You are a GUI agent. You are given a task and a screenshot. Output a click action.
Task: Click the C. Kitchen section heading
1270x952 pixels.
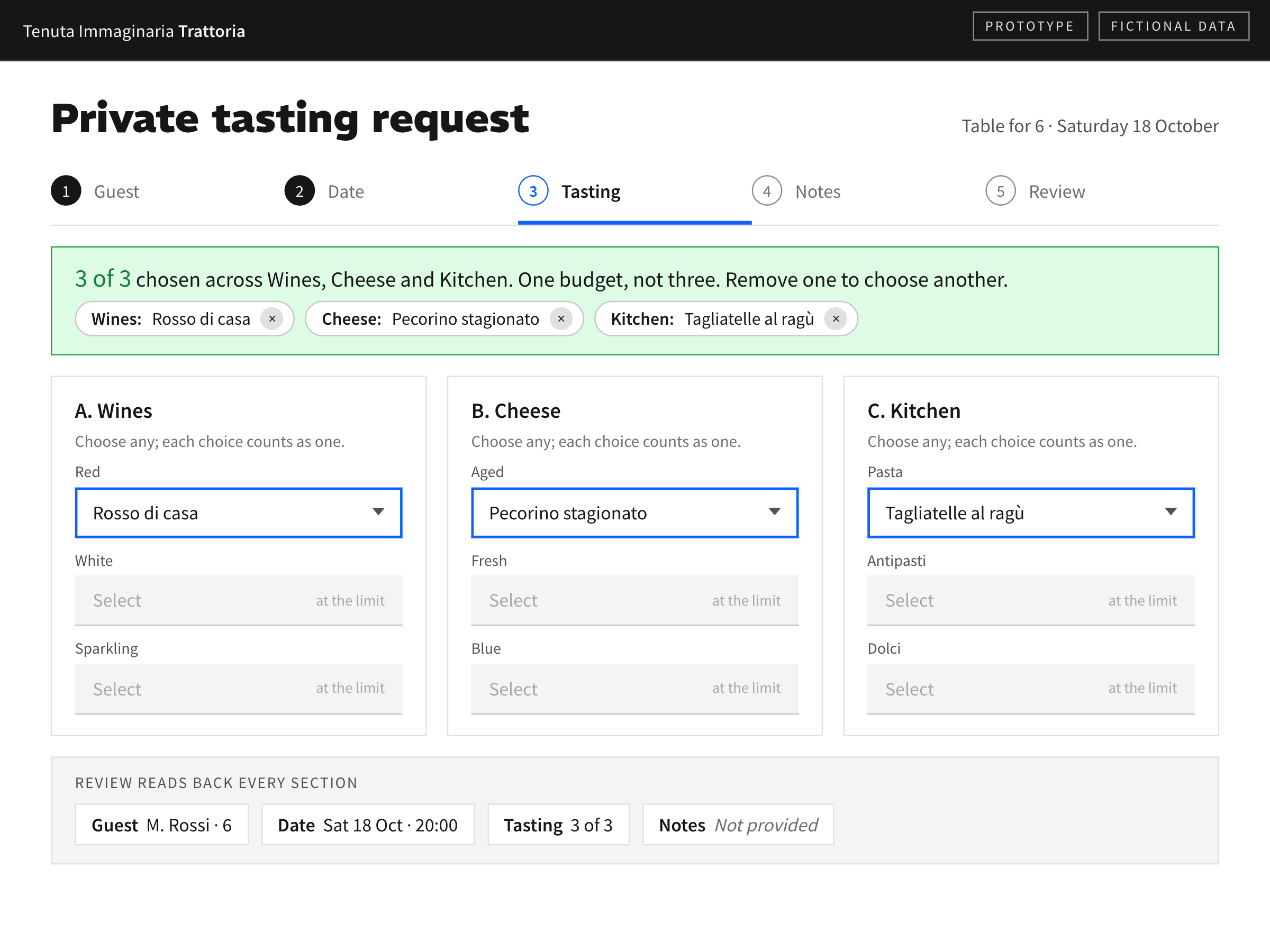coord(914,411)
